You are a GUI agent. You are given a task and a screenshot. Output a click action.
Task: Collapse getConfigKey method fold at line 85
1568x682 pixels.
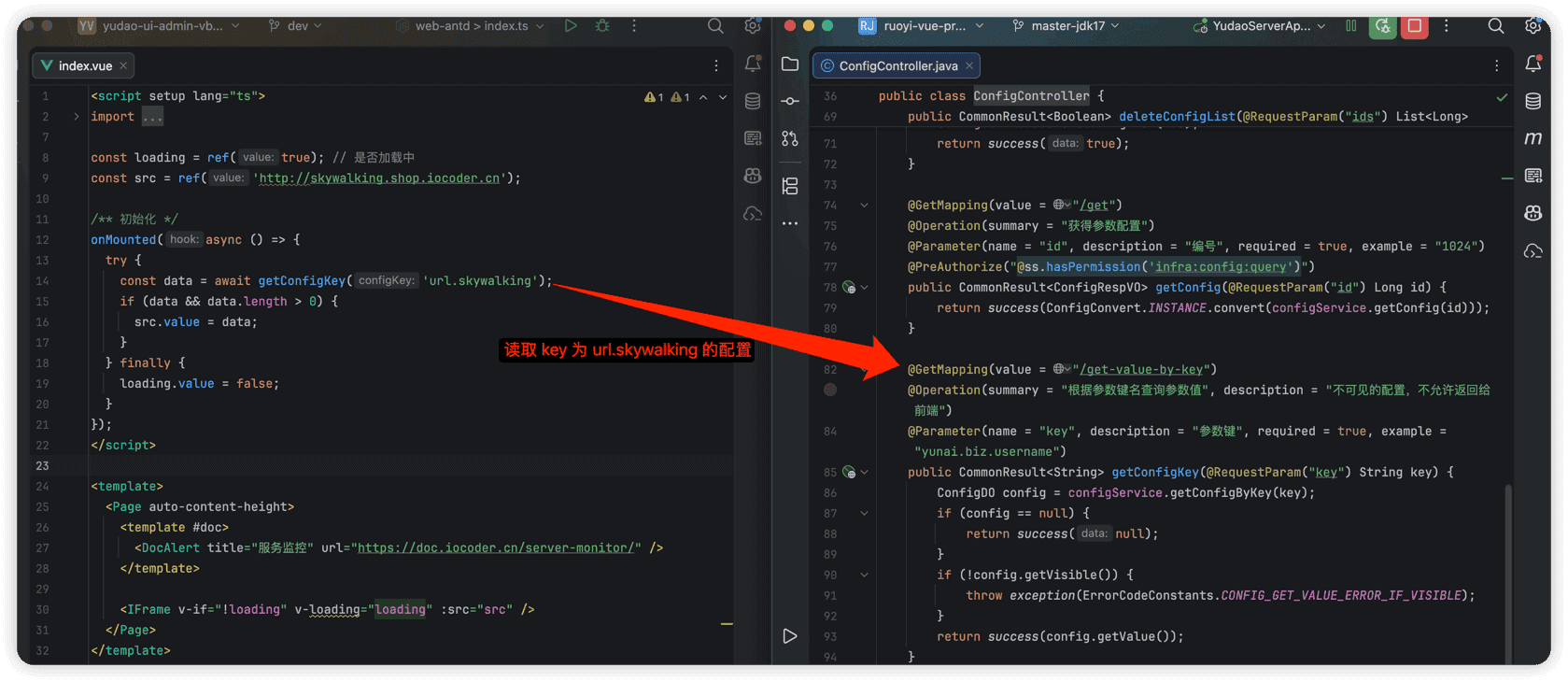pyautogui.click(x=865, y=473)
